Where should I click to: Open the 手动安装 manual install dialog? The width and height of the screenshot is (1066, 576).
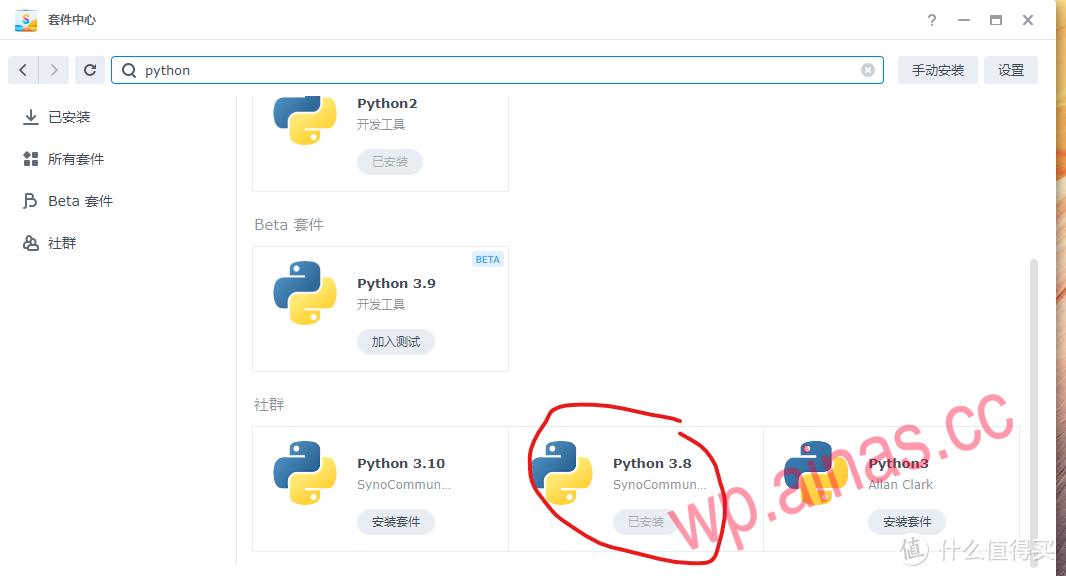click(938, 70)
